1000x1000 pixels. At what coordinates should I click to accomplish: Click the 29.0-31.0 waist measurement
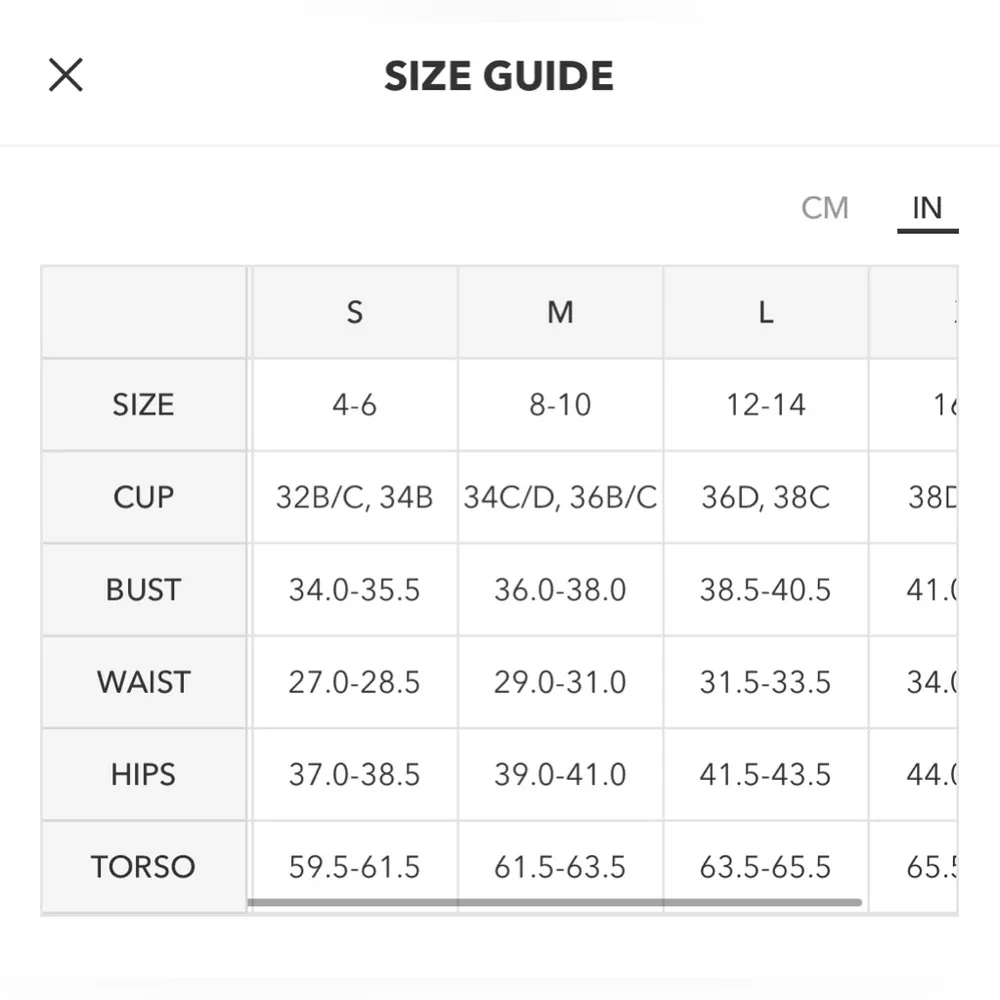pos(560,682)
